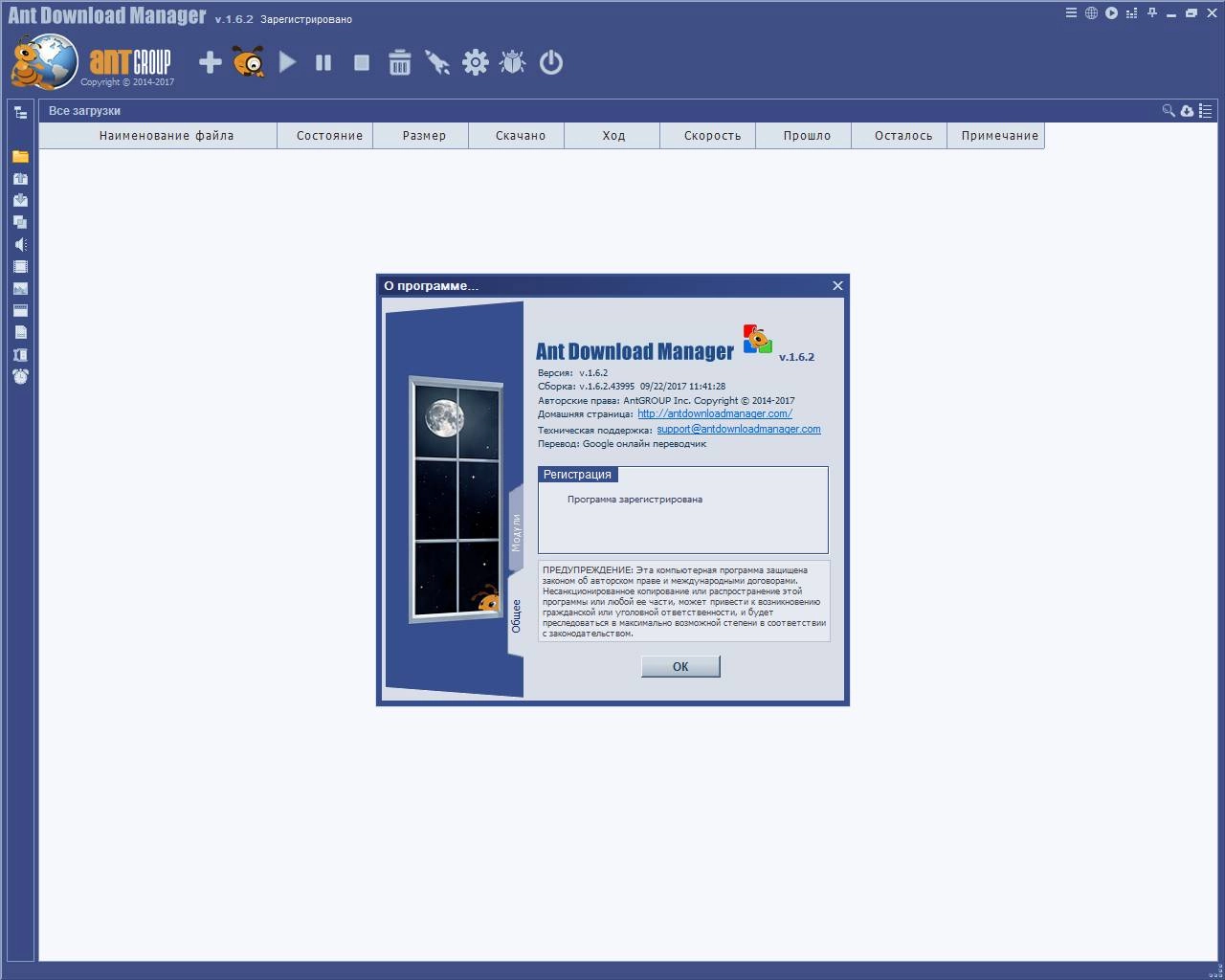Select the landscape picture images sidebar category
This screenshot has width=1225, height=980.
point(20,288)
